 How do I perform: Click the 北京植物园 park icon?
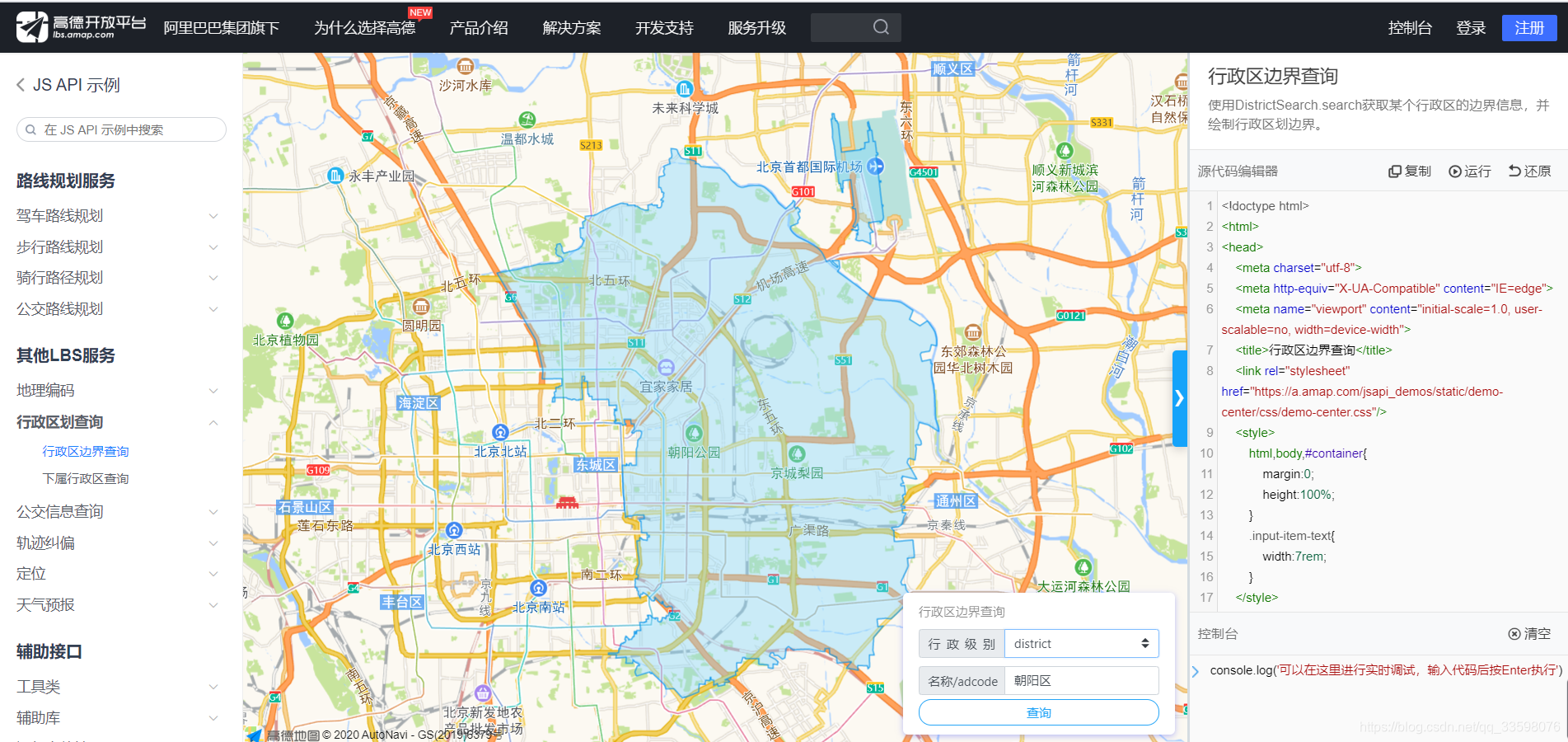[x=285, y=321]
